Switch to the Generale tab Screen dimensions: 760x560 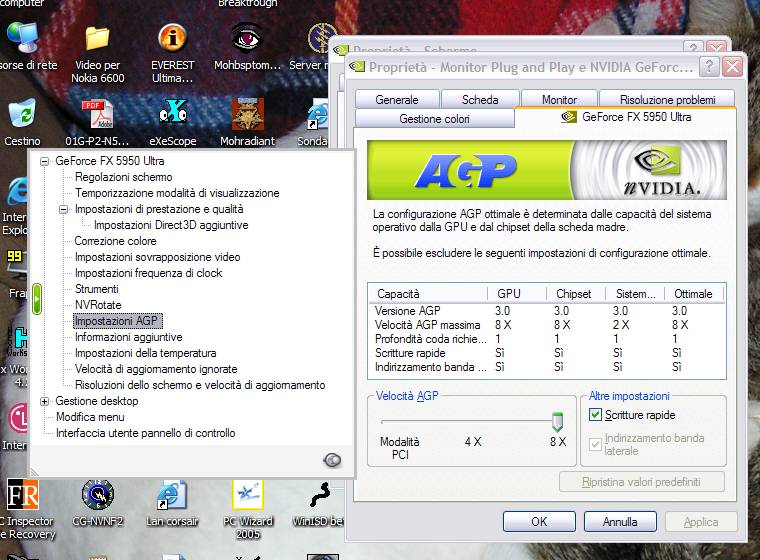[x=397, y=99]
